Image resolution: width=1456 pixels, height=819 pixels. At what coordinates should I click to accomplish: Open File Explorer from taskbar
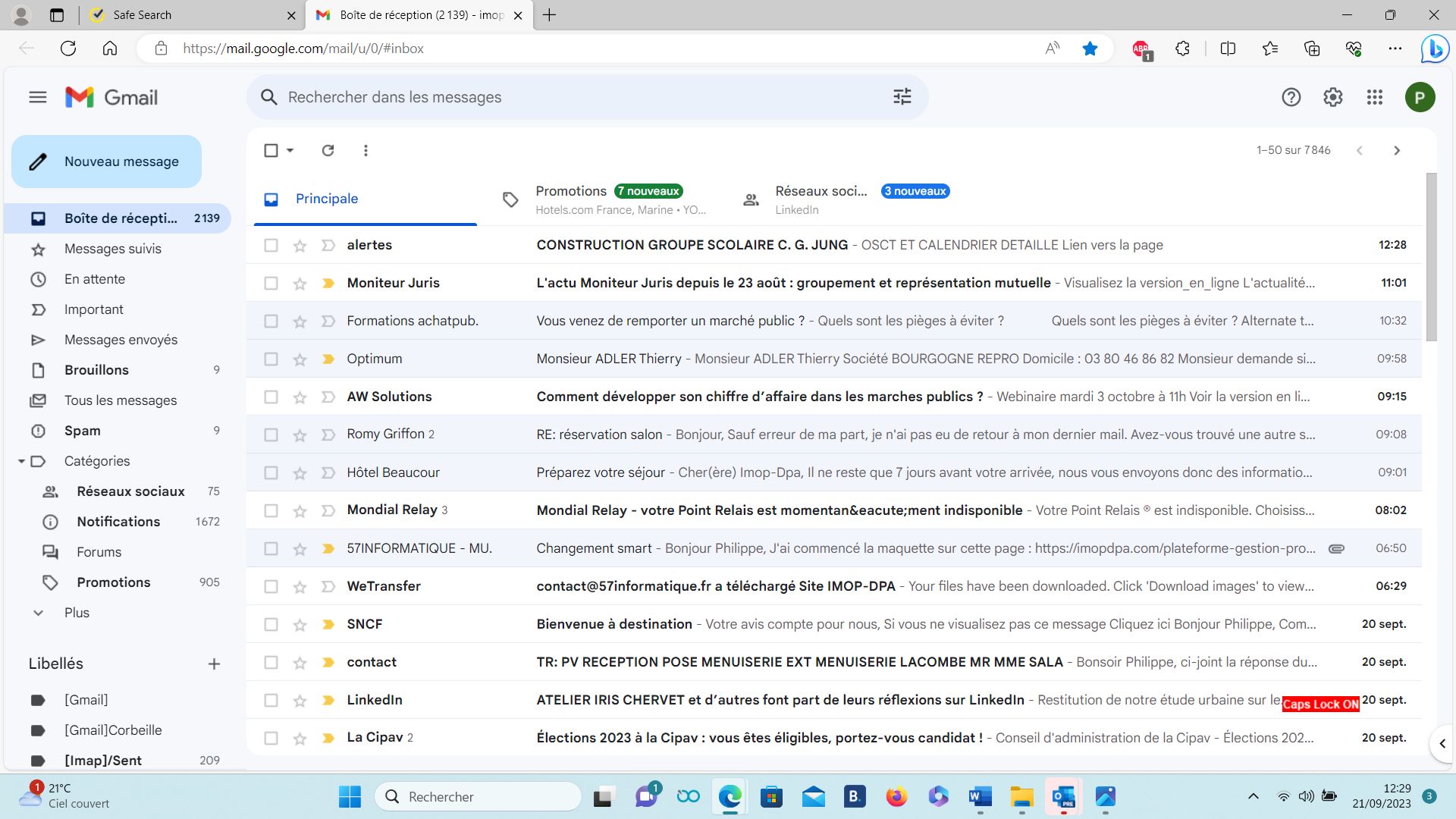[x=1021, y=796]
